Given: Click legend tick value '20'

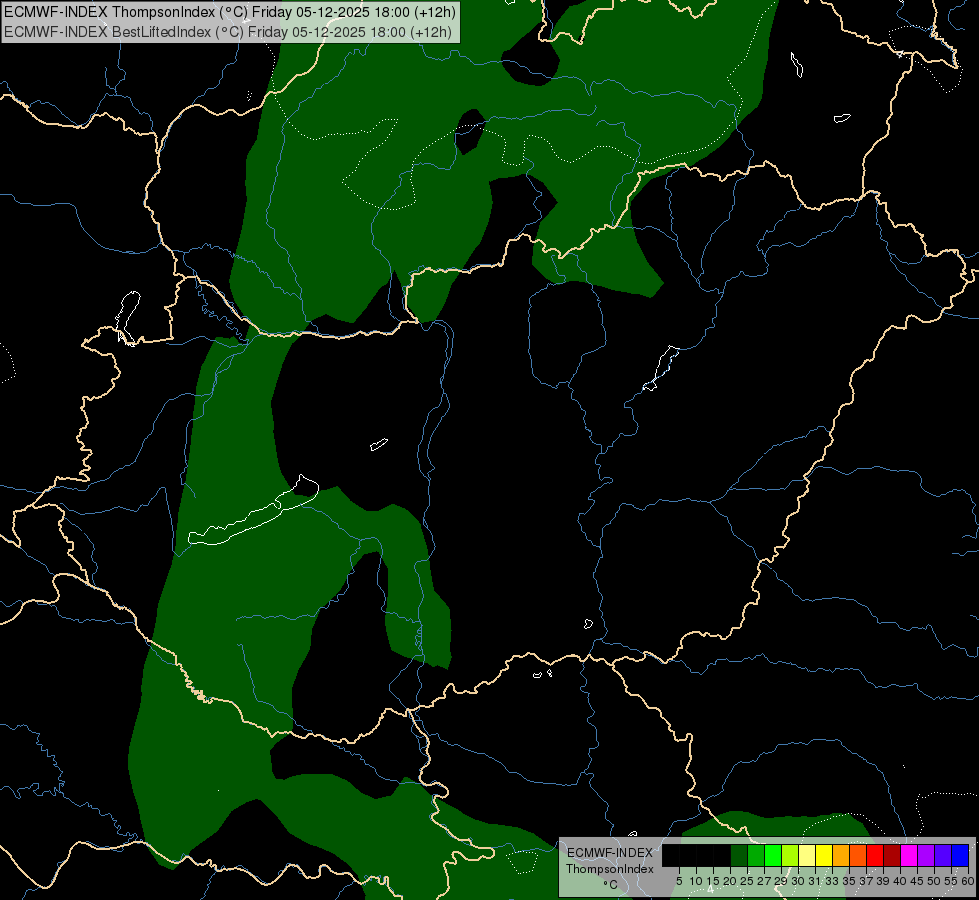Looking at the screenshot, I should click(730, 881).
